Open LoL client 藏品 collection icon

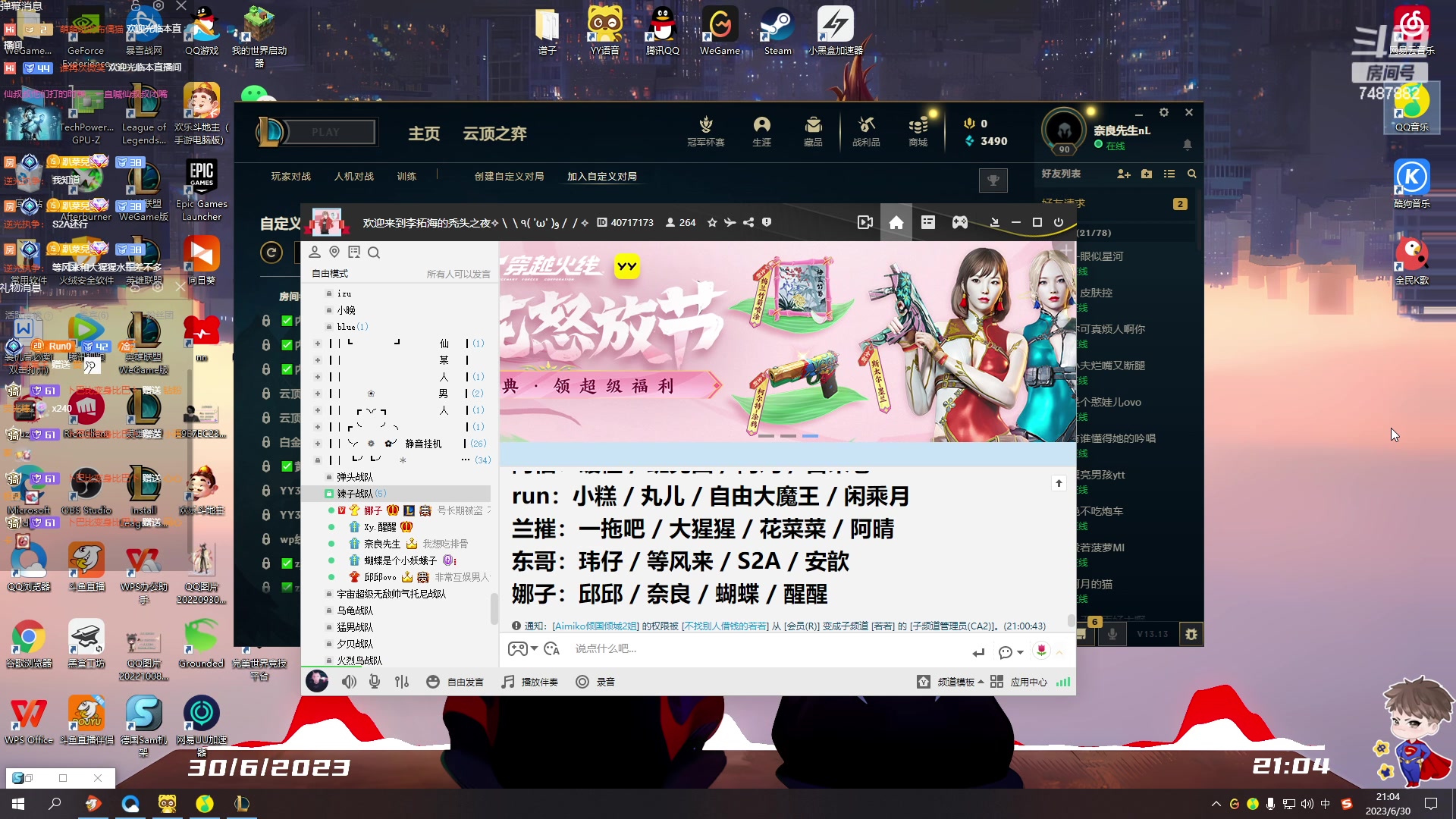pos(813,131)
